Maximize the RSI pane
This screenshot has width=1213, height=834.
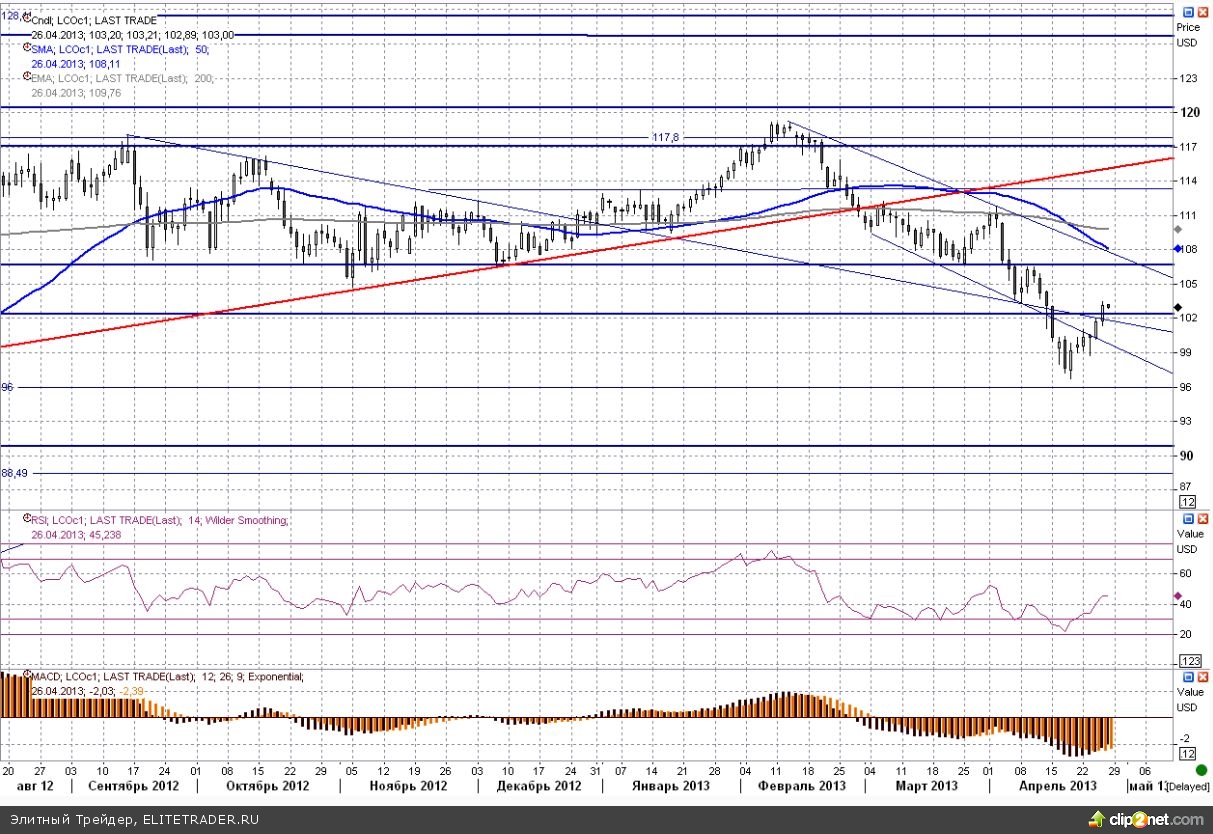coord(1187,520)
